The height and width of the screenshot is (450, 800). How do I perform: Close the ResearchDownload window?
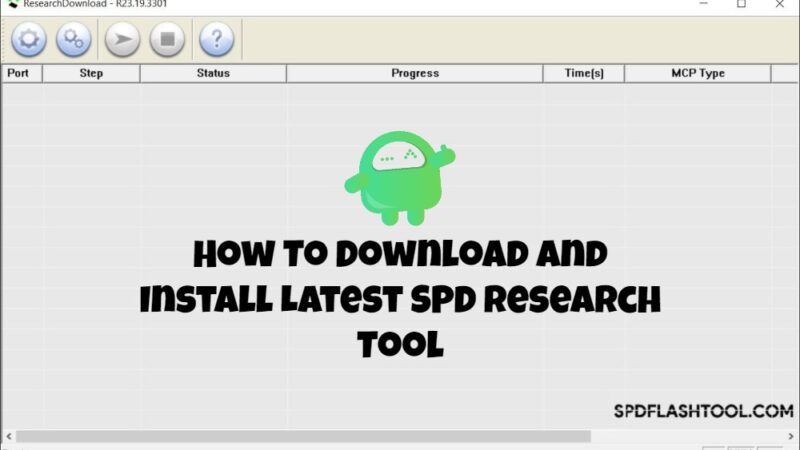pyautogui.click(x=780, y=4)
